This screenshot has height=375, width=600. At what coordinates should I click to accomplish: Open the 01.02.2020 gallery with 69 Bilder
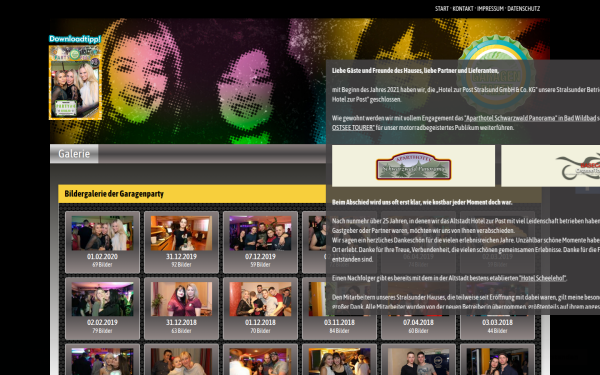point(102,242)
